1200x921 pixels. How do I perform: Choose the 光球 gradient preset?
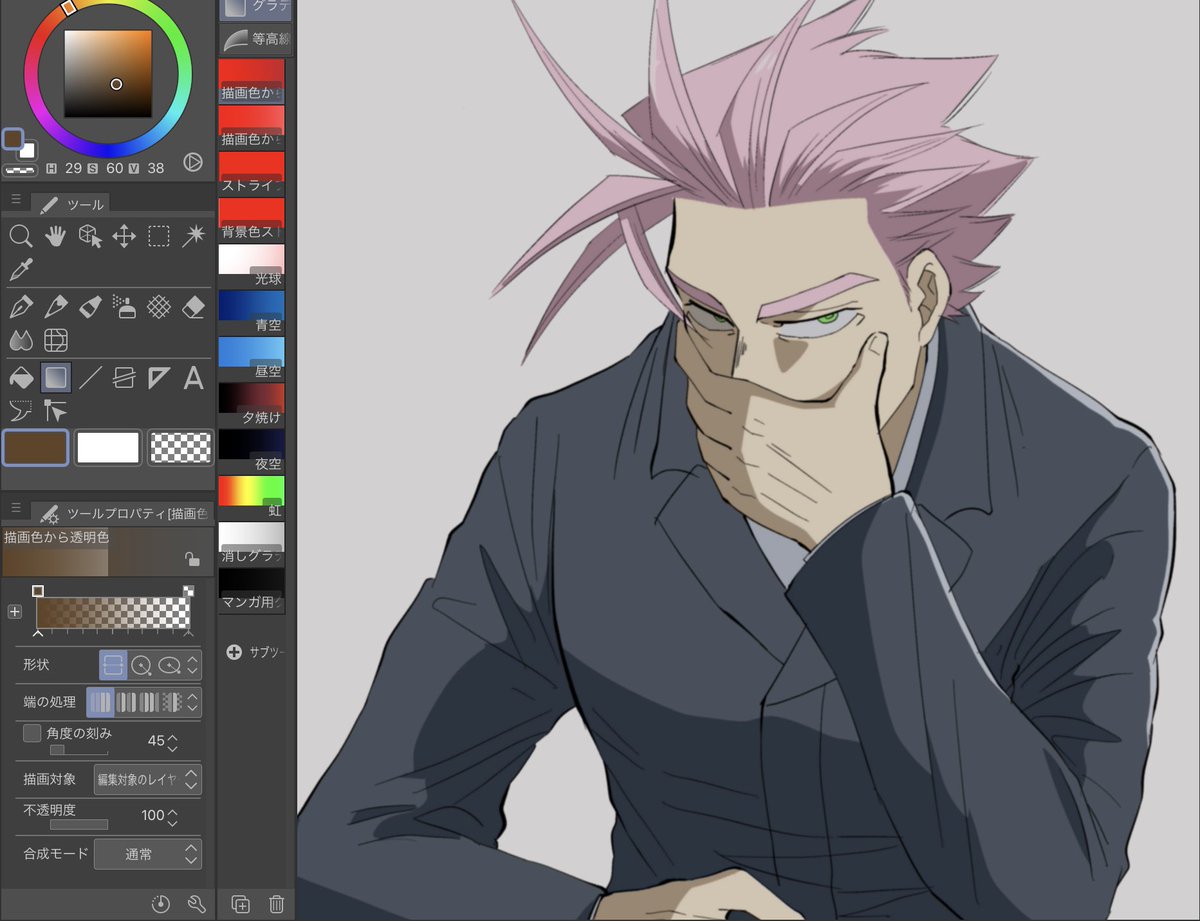[251, 265]
